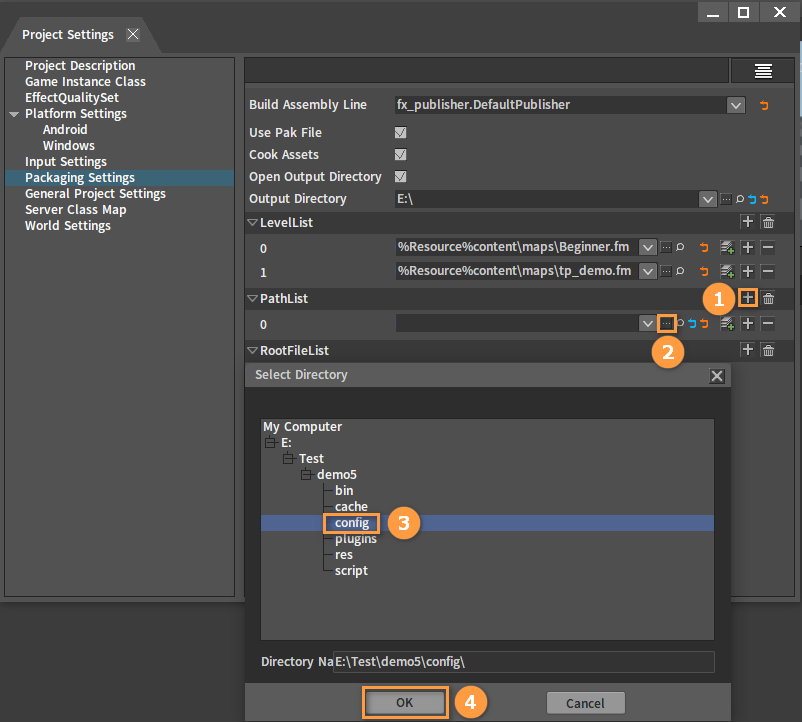
Task: Open the Beginner.fm level path dropdown
Action: point(648,247)
